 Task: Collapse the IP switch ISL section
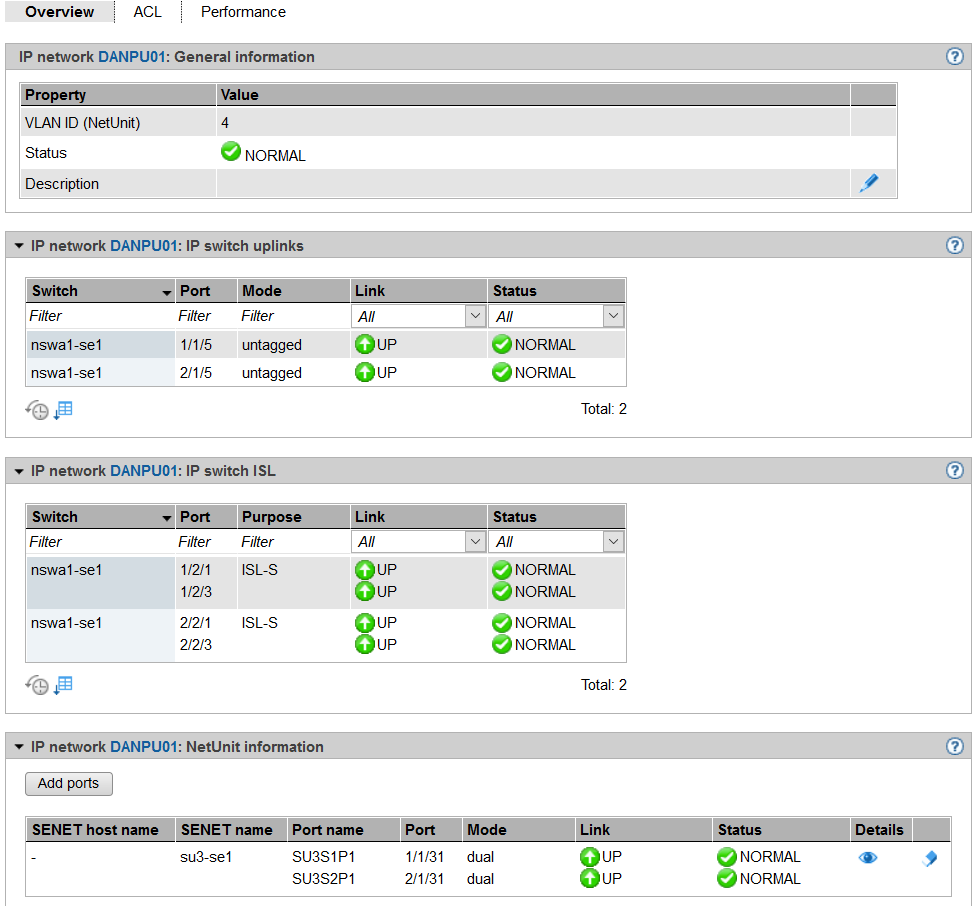(x=18, y=471)
